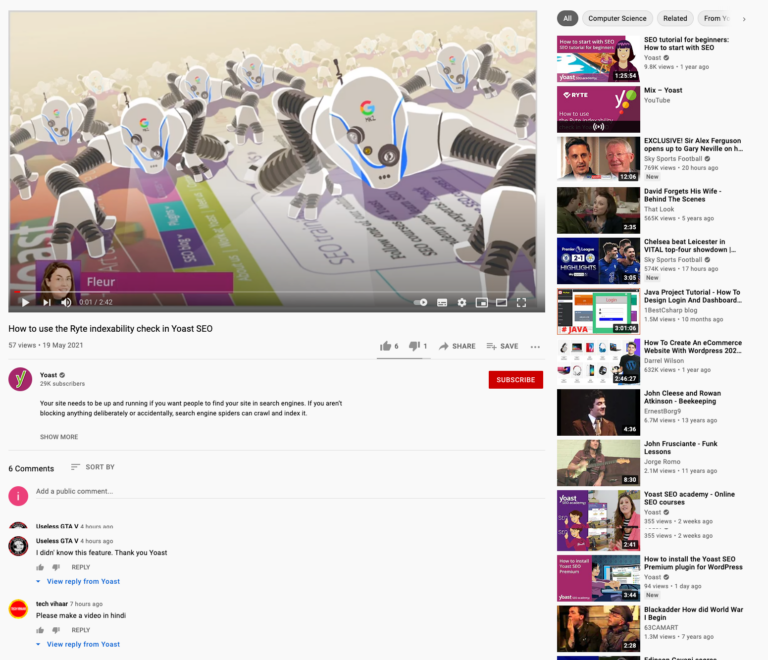This screenshot has height=660, width=768.
Task: Click the user avatar beside comment box
Action: click(18, 496)
